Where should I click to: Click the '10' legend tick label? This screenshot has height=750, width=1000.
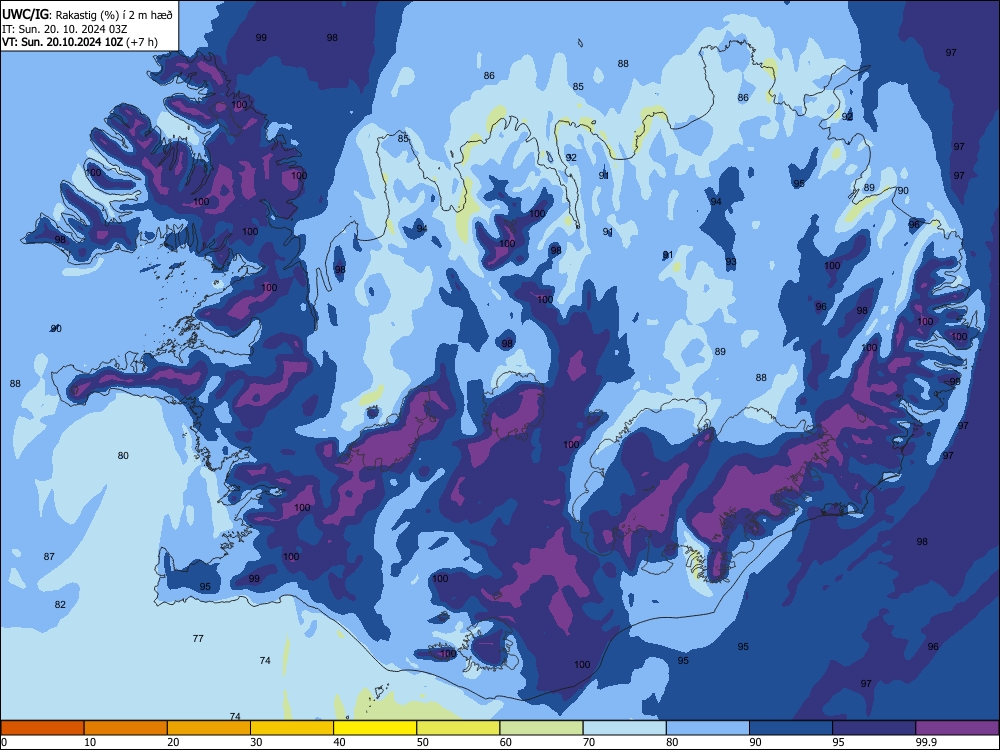tap(90, 742)
